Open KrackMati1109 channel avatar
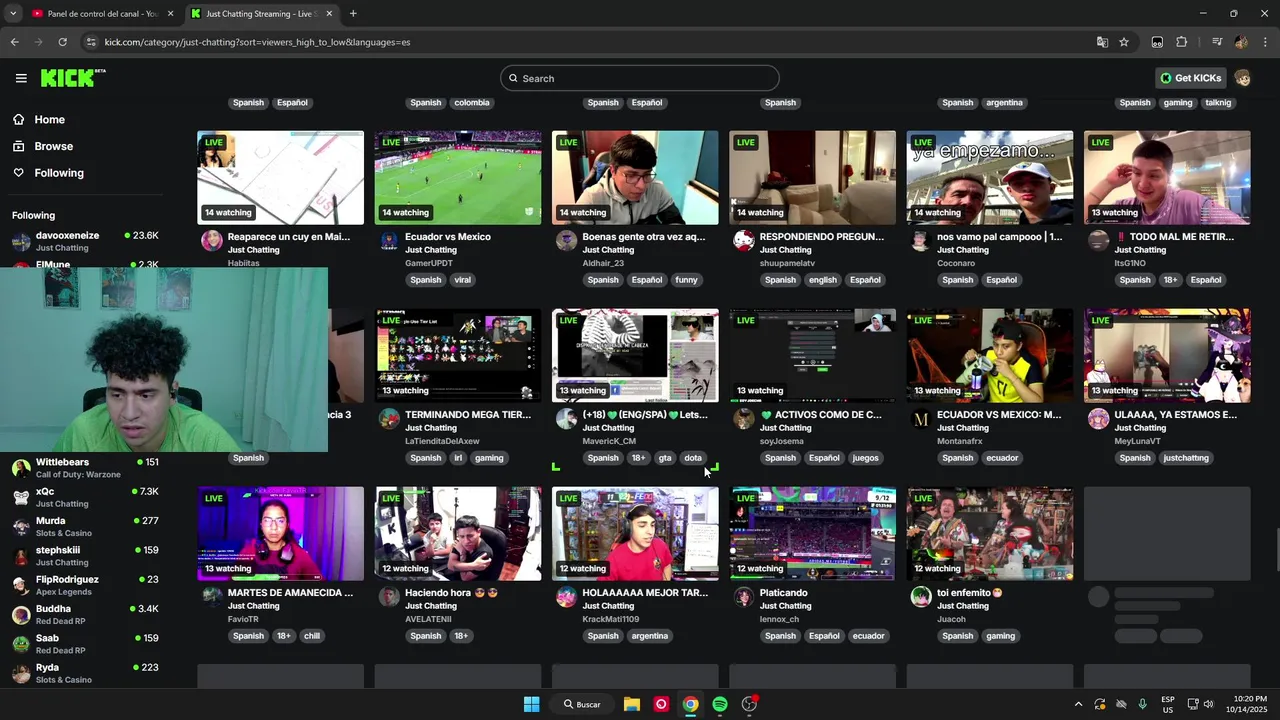 click(x=566, y=597)
